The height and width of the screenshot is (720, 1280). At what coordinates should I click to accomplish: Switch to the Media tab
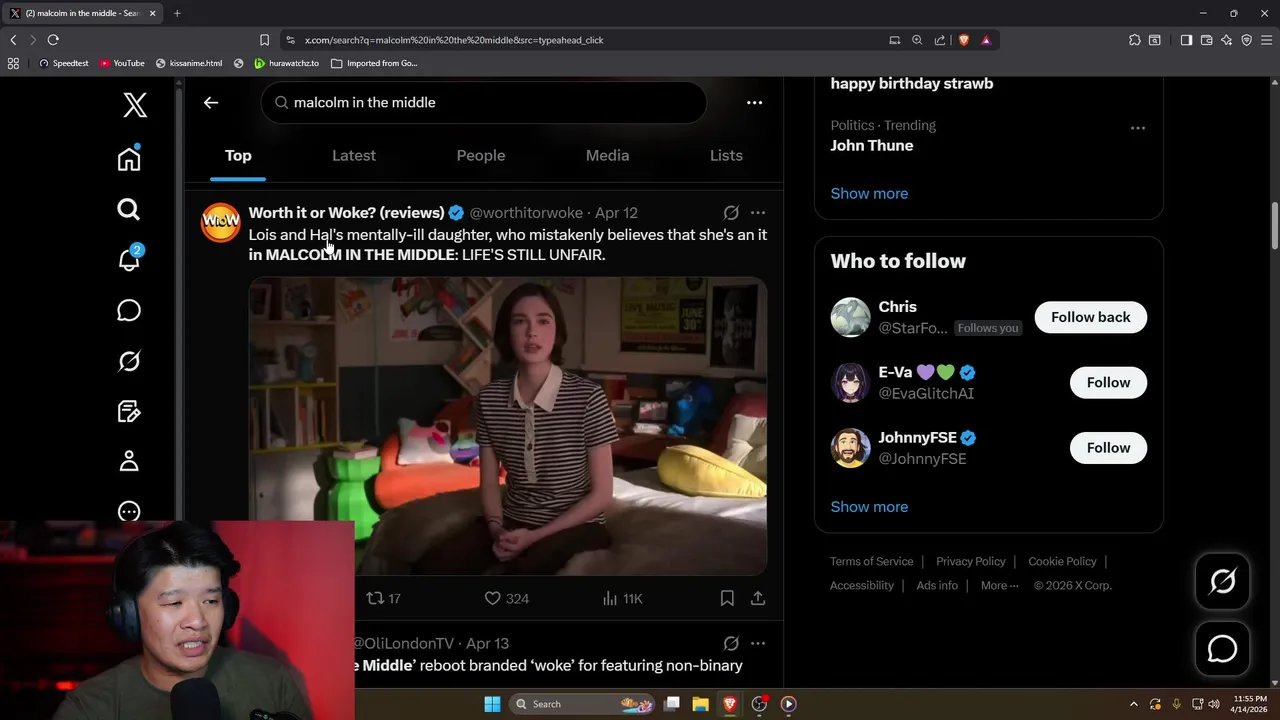point(607,156)
